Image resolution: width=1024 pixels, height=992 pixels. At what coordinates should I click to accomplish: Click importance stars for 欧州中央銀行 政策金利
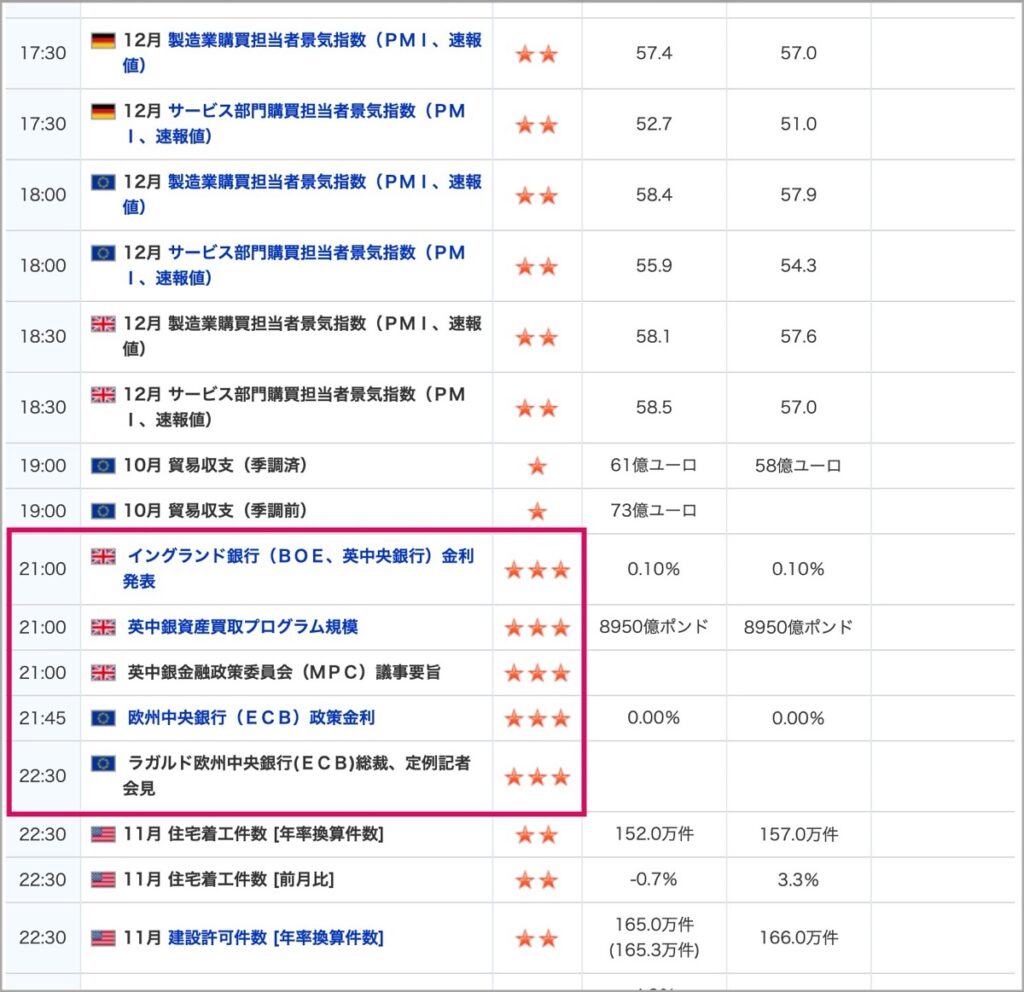[537, 718]
